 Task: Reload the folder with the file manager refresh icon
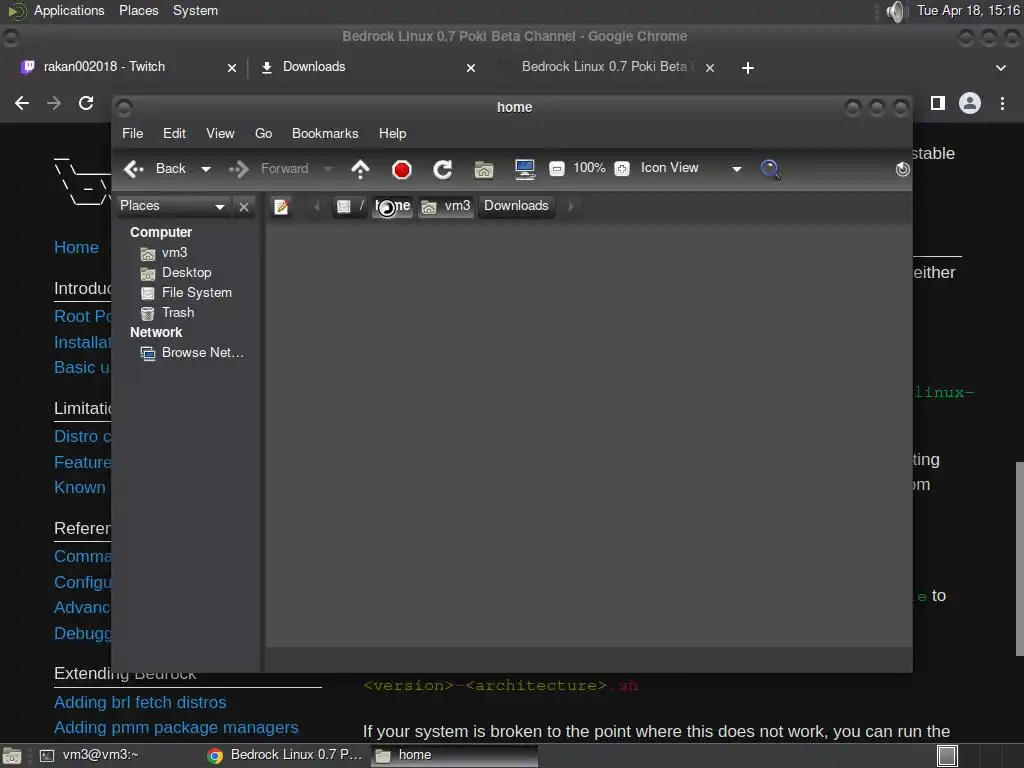(x=443, y=170)
